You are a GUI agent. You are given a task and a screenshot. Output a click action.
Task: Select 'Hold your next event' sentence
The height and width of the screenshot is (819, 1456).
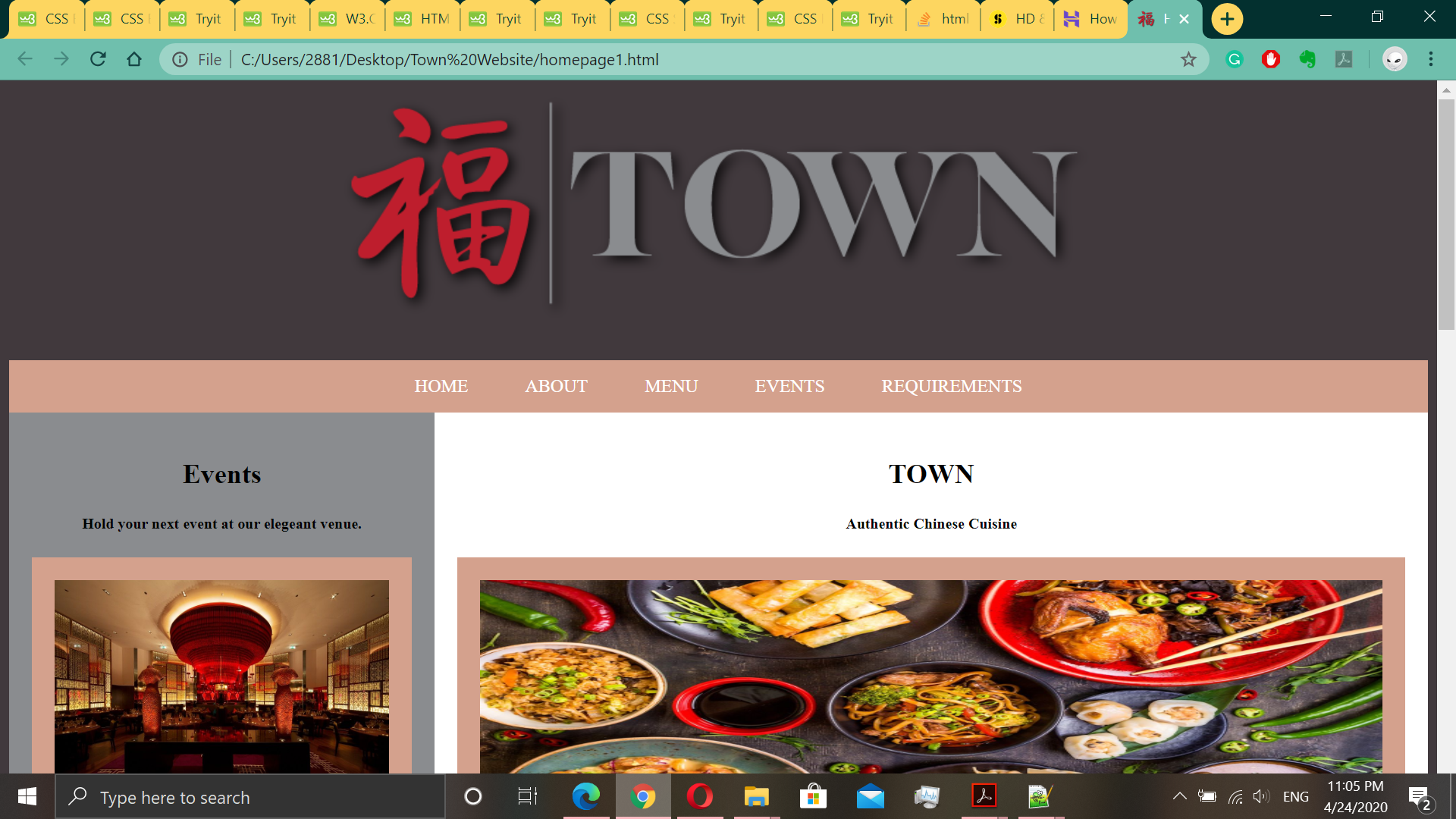click(221, 524)
